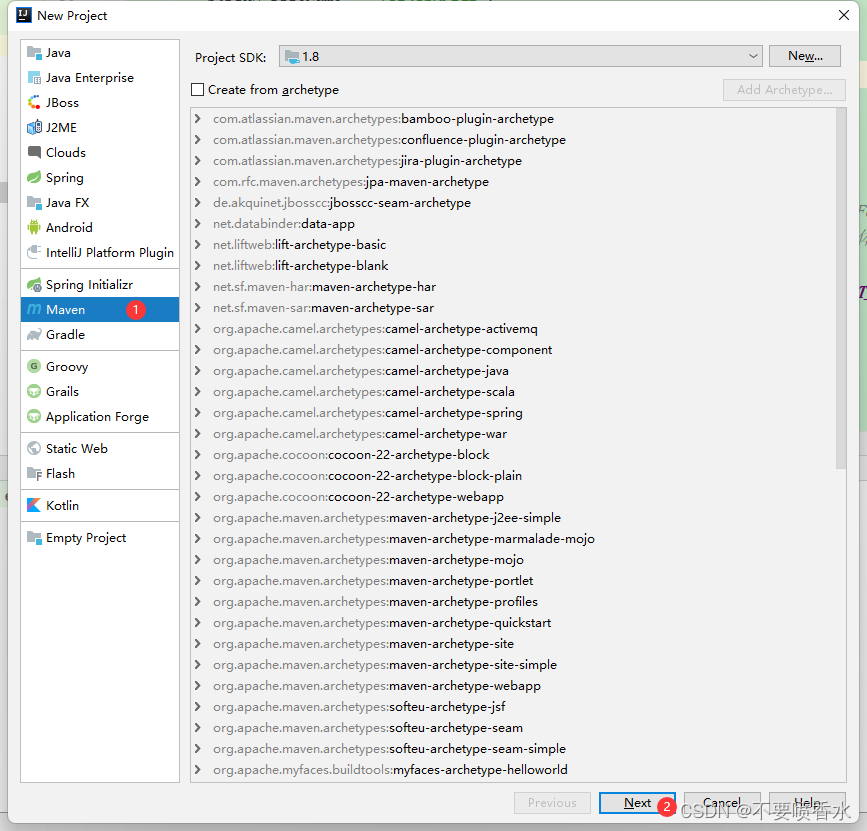
Task: Click the Help button
Action: click(807, 803)
